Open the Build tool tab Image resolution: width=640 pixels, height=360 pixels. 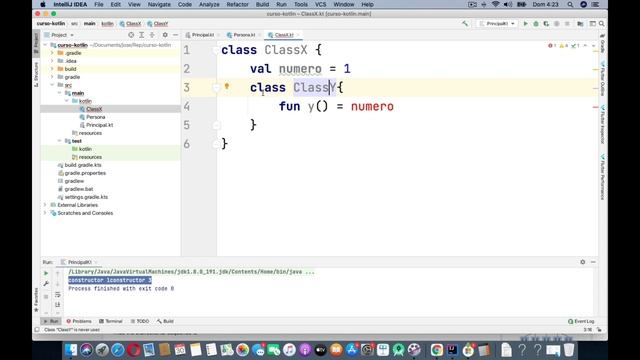pyautogui.click(x=165, y=321)
